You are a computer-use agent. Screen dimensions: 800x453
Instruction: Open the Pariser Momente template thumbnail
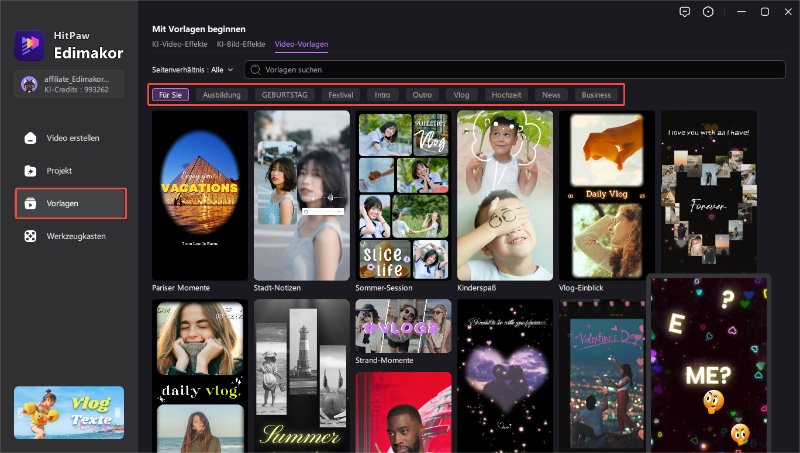tap(200, 195)
